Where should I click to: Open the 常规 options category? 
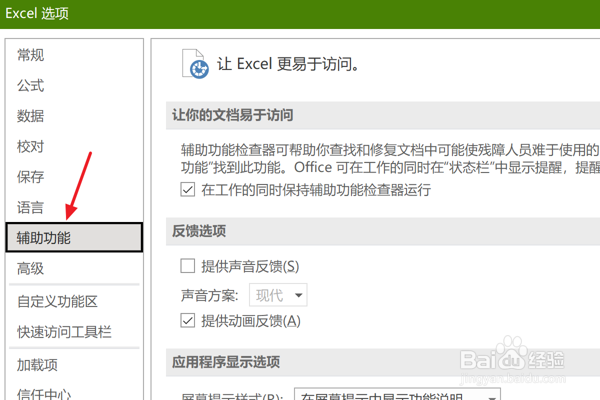coord(31,55)
